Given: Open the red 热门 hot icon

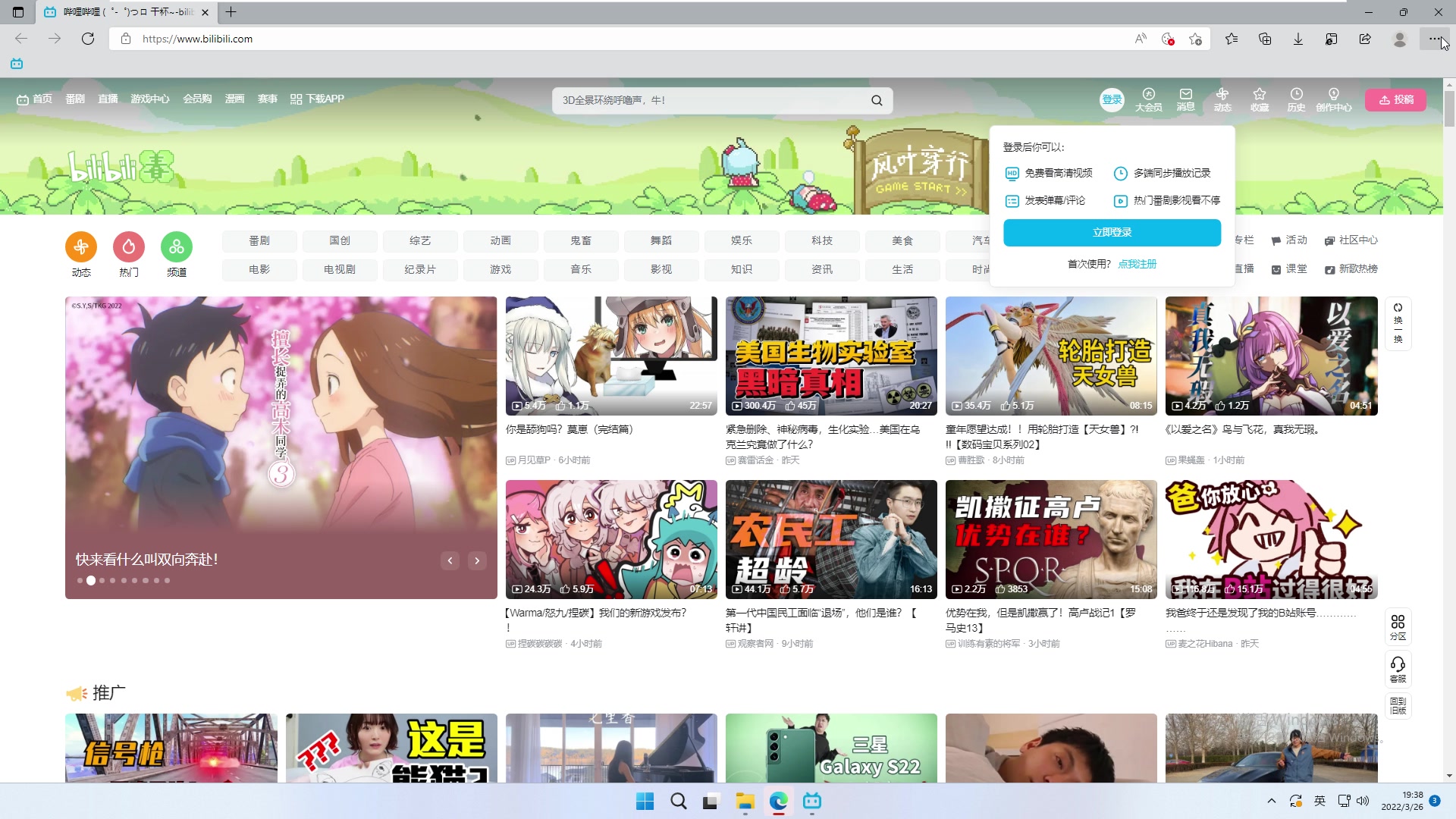Looking at the screenshot, I should tap(129, 246).
